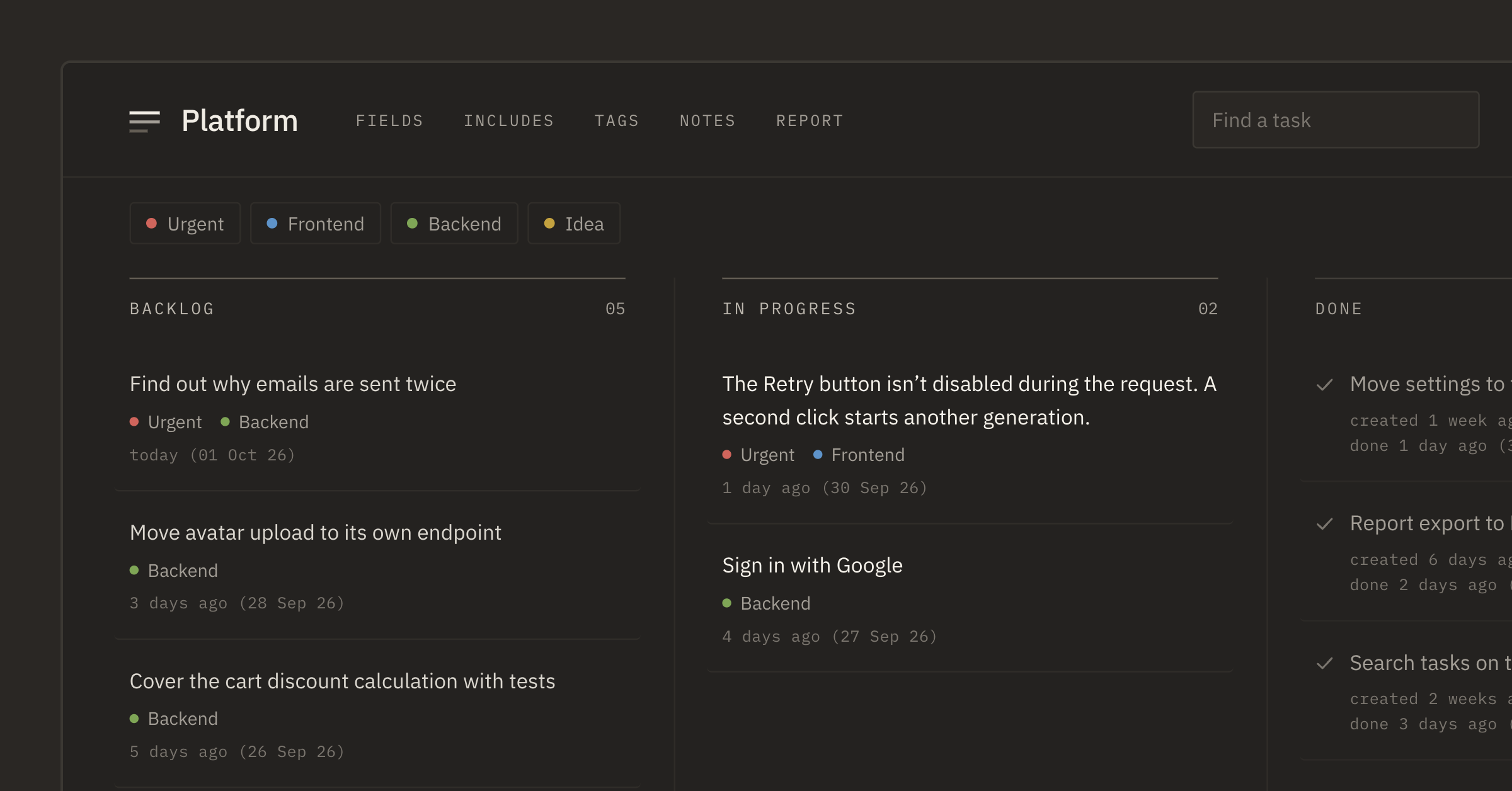Click date text 3 days ago (28 Sep 26)
This screenshot has height=791, width=1512.
[x=237, y=603]
